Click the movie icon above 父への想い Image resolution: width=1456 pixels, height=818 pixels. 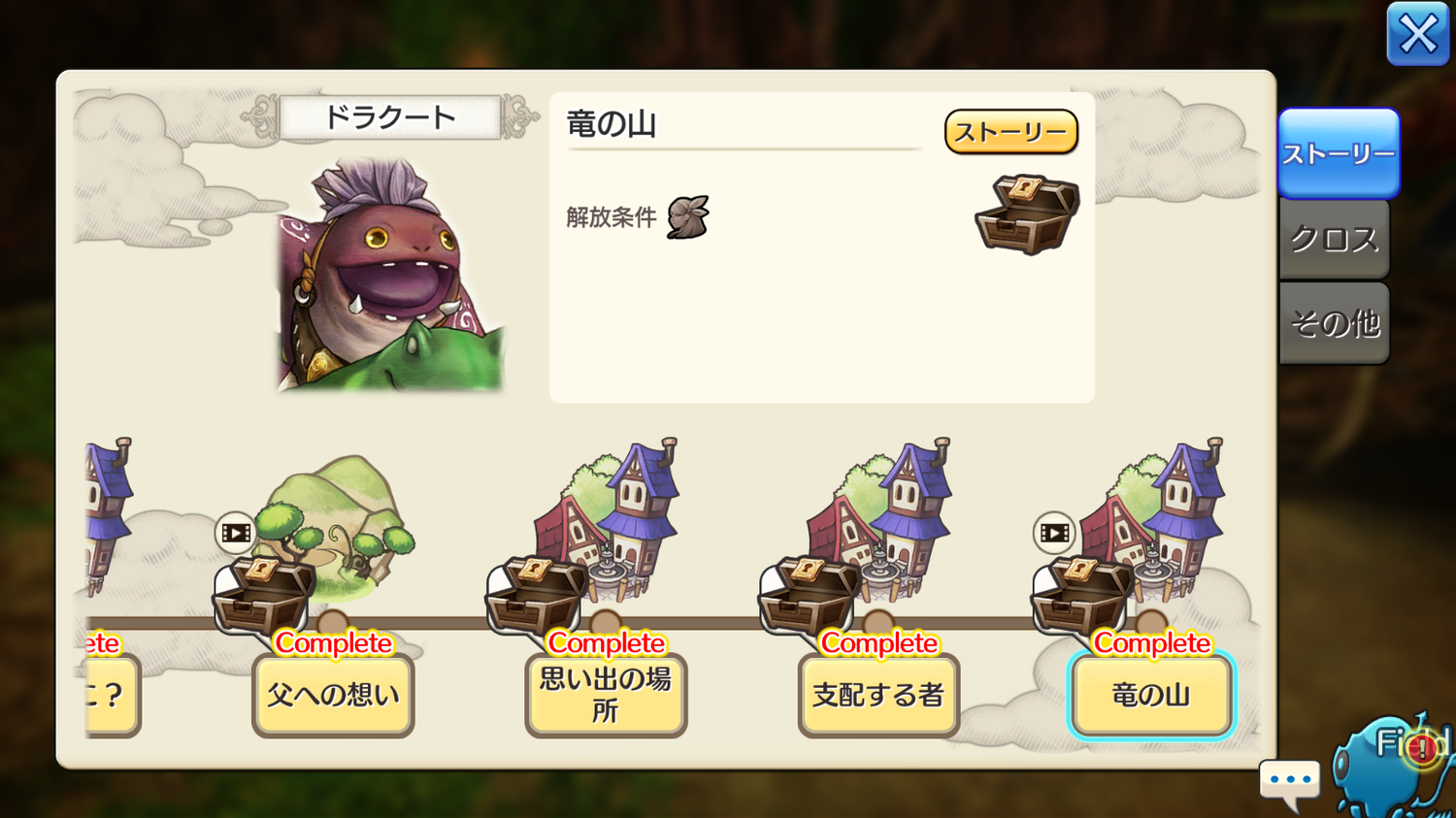click(236, 533)
